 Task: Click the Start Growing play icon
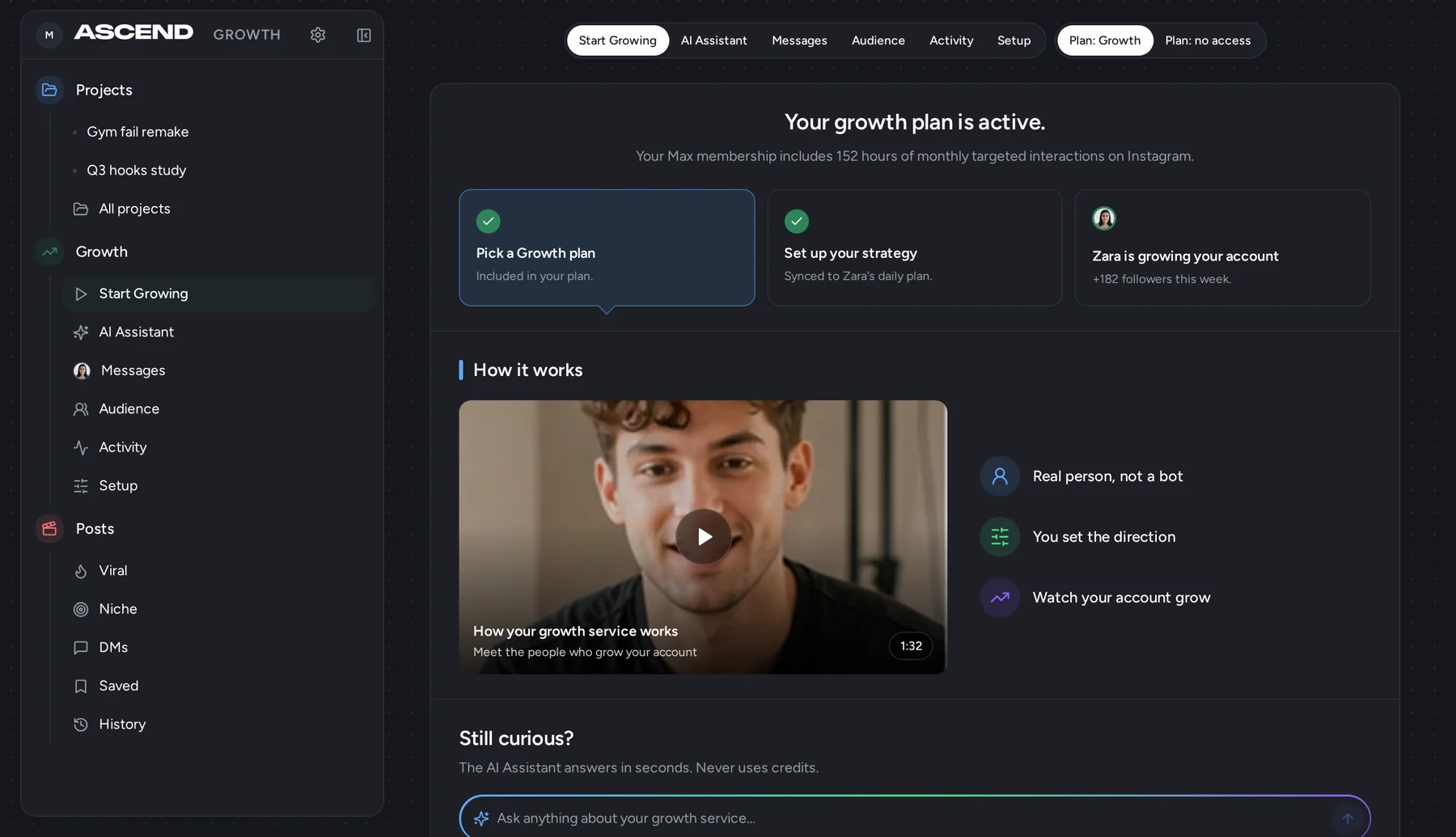[81, 294]
